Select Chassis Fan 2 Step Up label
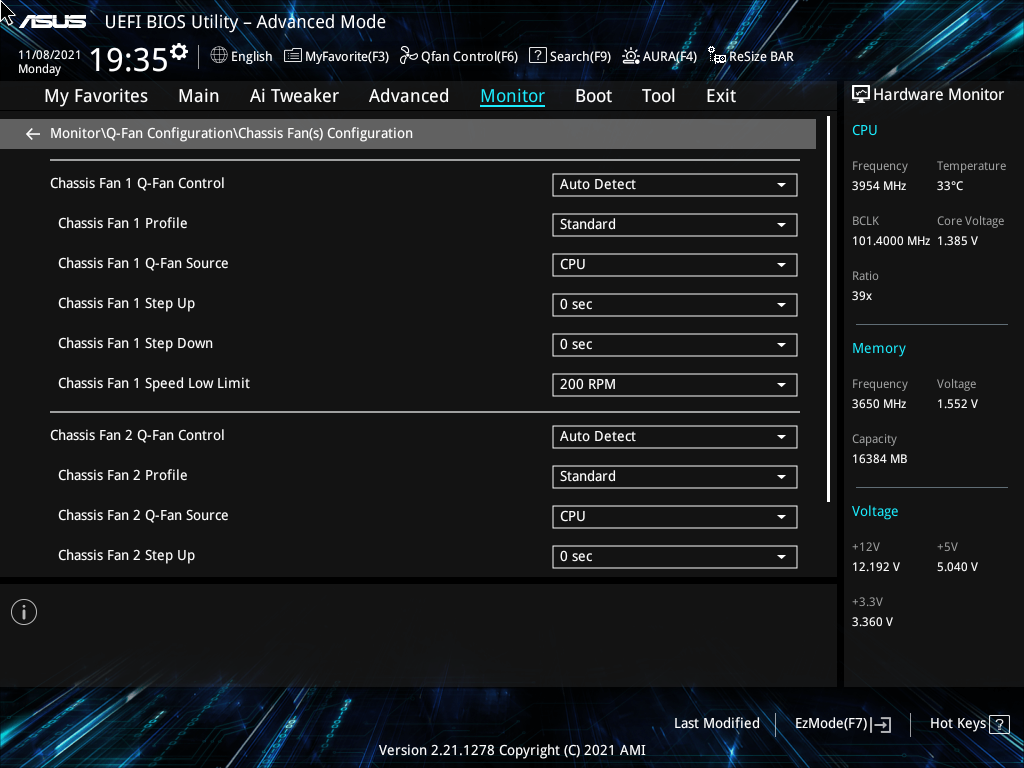 click(x=127, y=556)
